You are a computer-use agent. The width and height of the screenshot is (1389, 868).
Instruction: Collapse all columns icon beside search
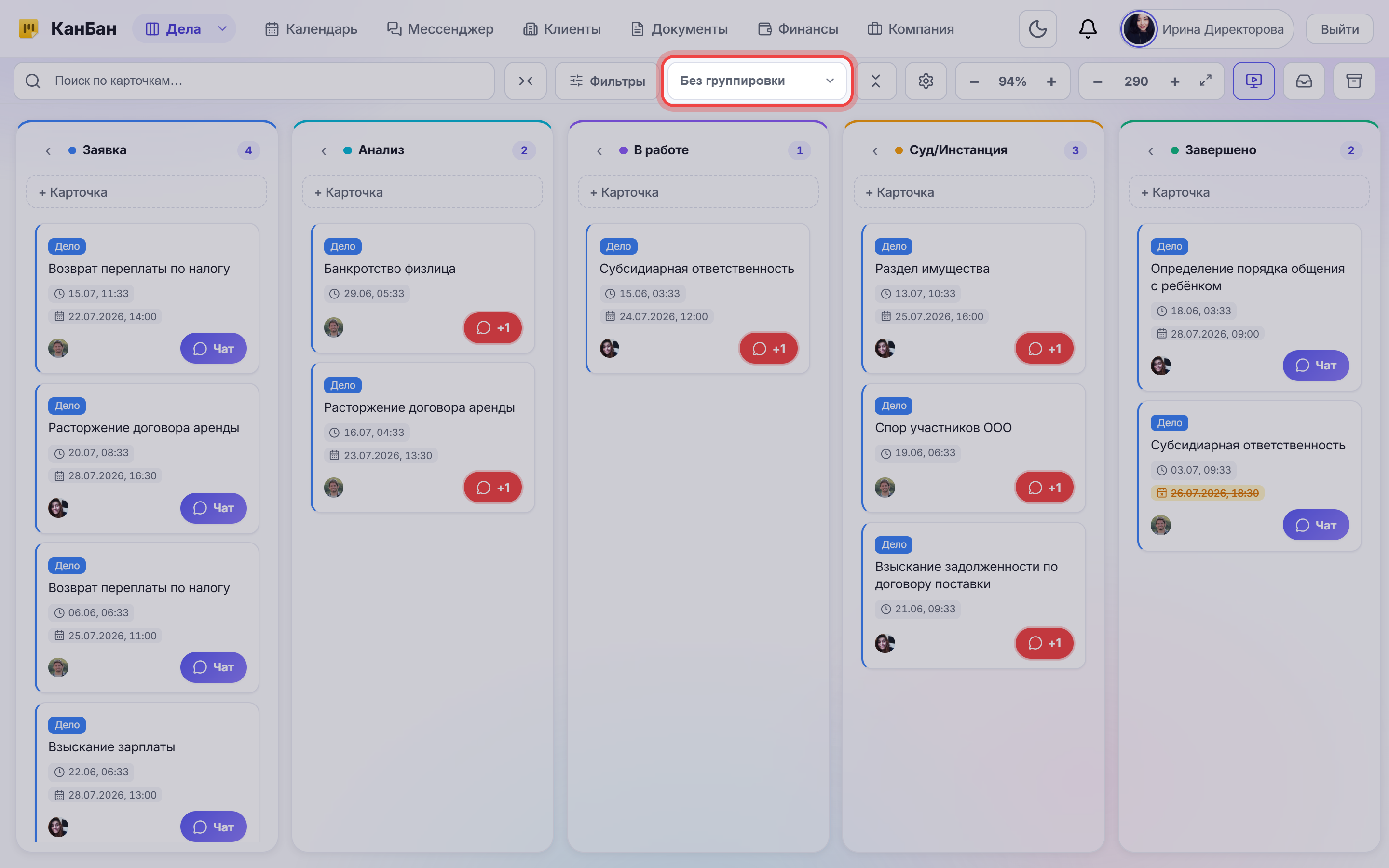[525, 81]
